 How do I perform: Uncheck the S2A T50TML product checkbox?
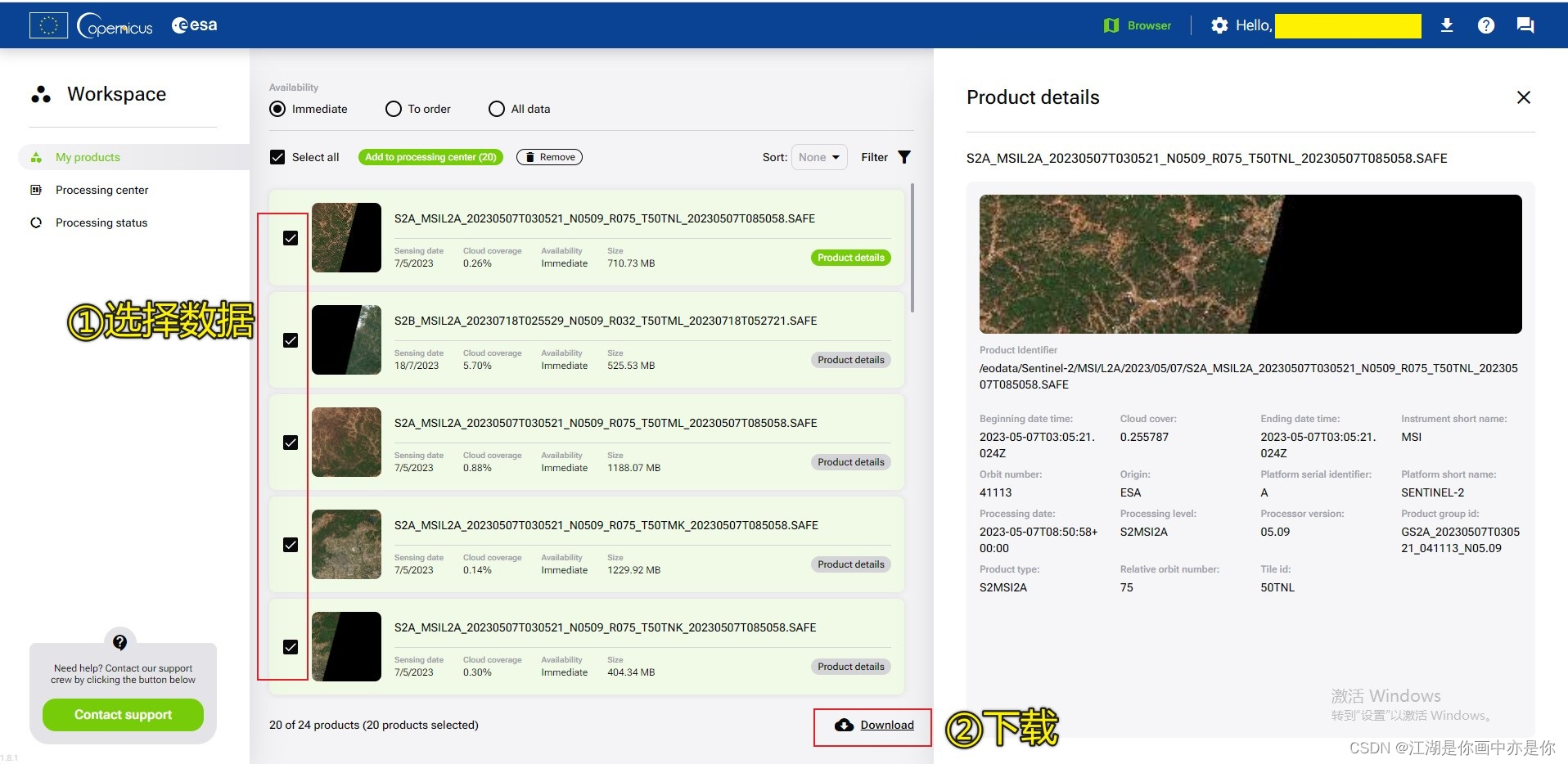(x=291, y=443)
